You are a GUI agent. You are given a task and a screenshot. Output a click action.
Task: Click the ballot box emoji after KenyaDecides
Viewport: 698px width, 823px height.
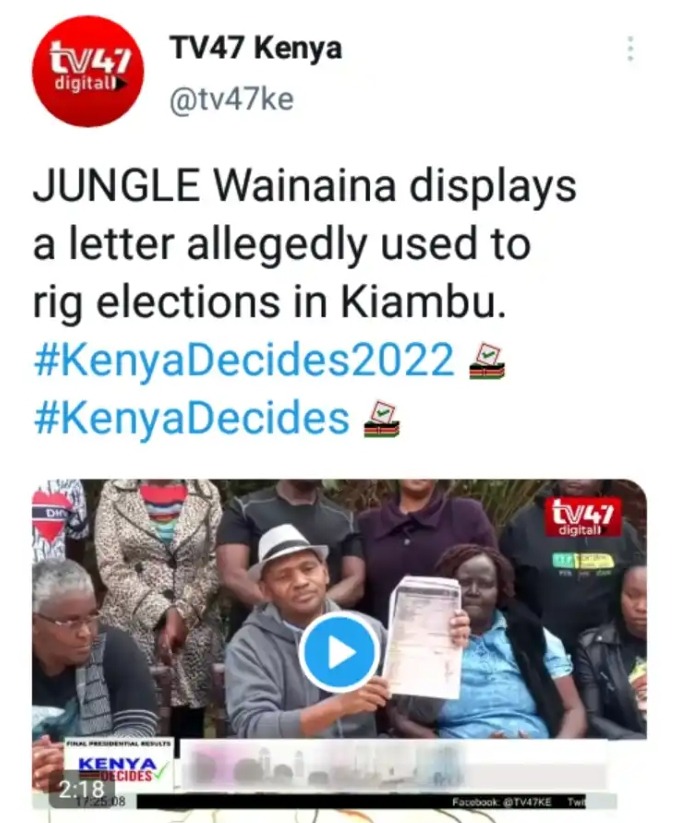(382, 419)
